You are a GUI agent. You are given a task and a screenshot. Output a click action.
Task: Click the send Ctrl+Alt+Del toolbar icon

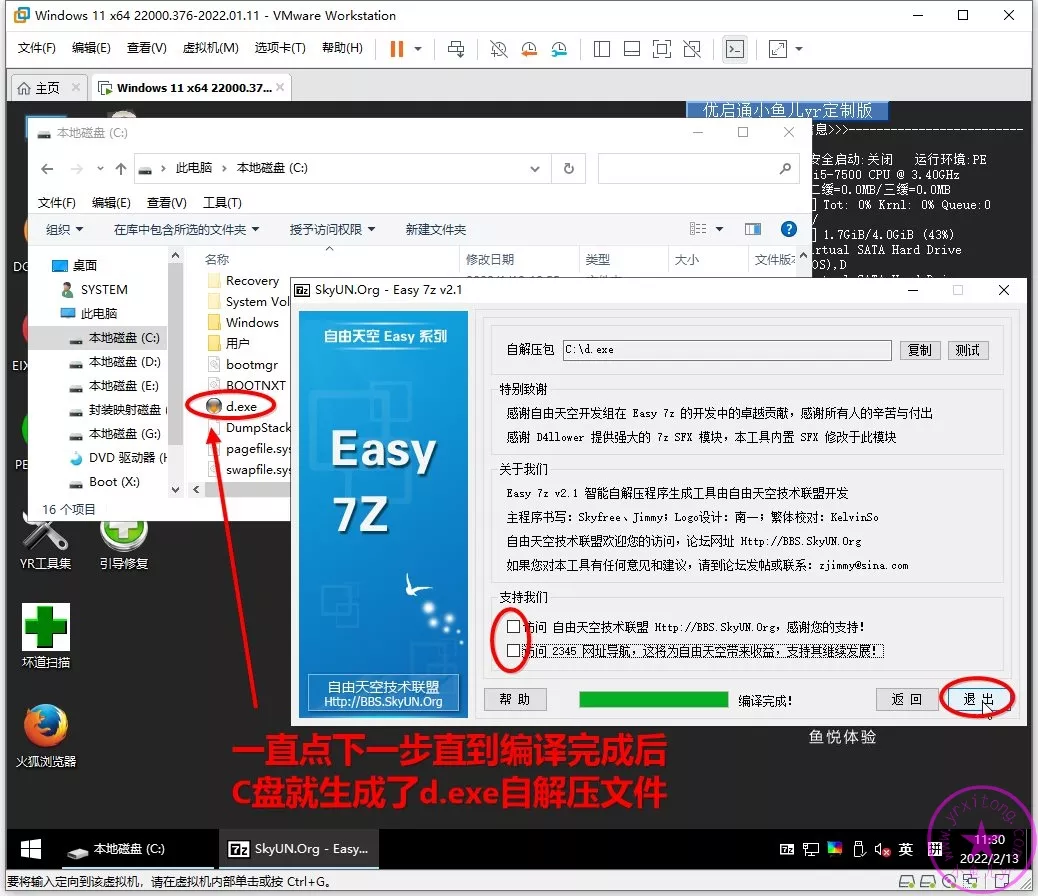(x=456, y=49)
